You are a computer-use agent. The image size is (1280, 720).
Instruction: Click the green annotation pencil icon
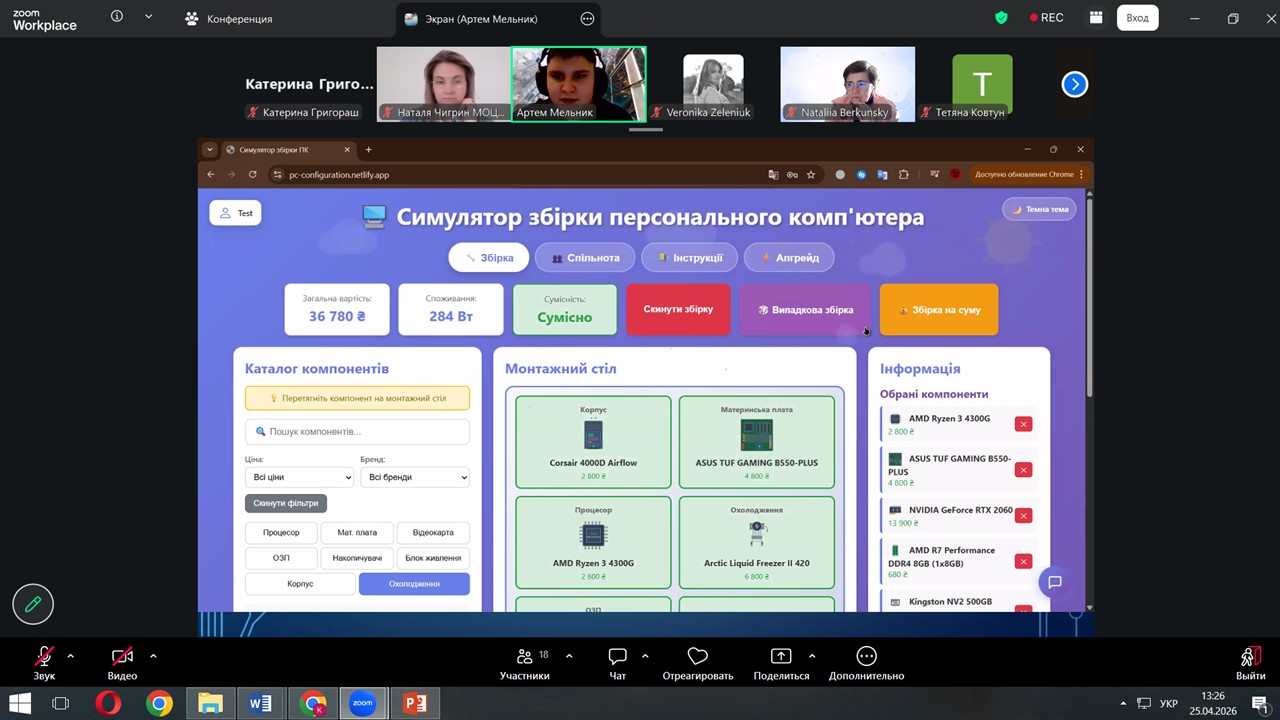pyautogui.click(x=33, y=604)
